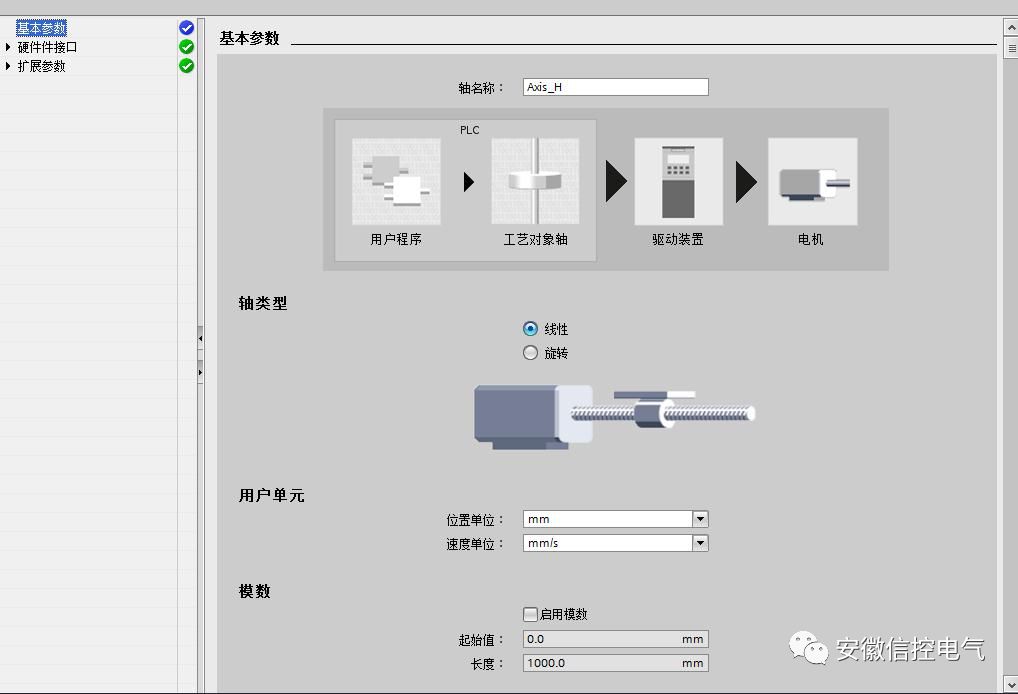Open the 位置单位 dropdown
1018x694 pixels.
point(699,519)
